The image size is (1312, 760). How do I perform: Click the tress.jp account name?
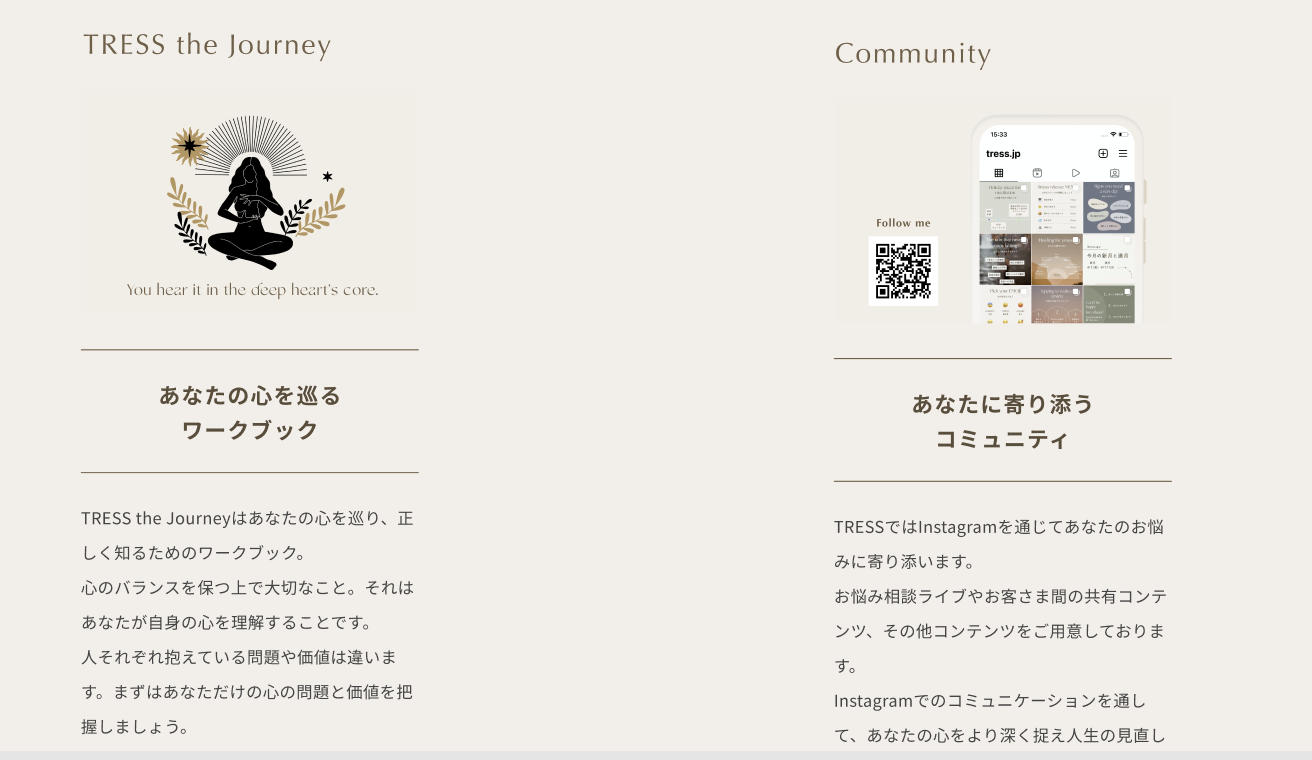point(1003,154)
